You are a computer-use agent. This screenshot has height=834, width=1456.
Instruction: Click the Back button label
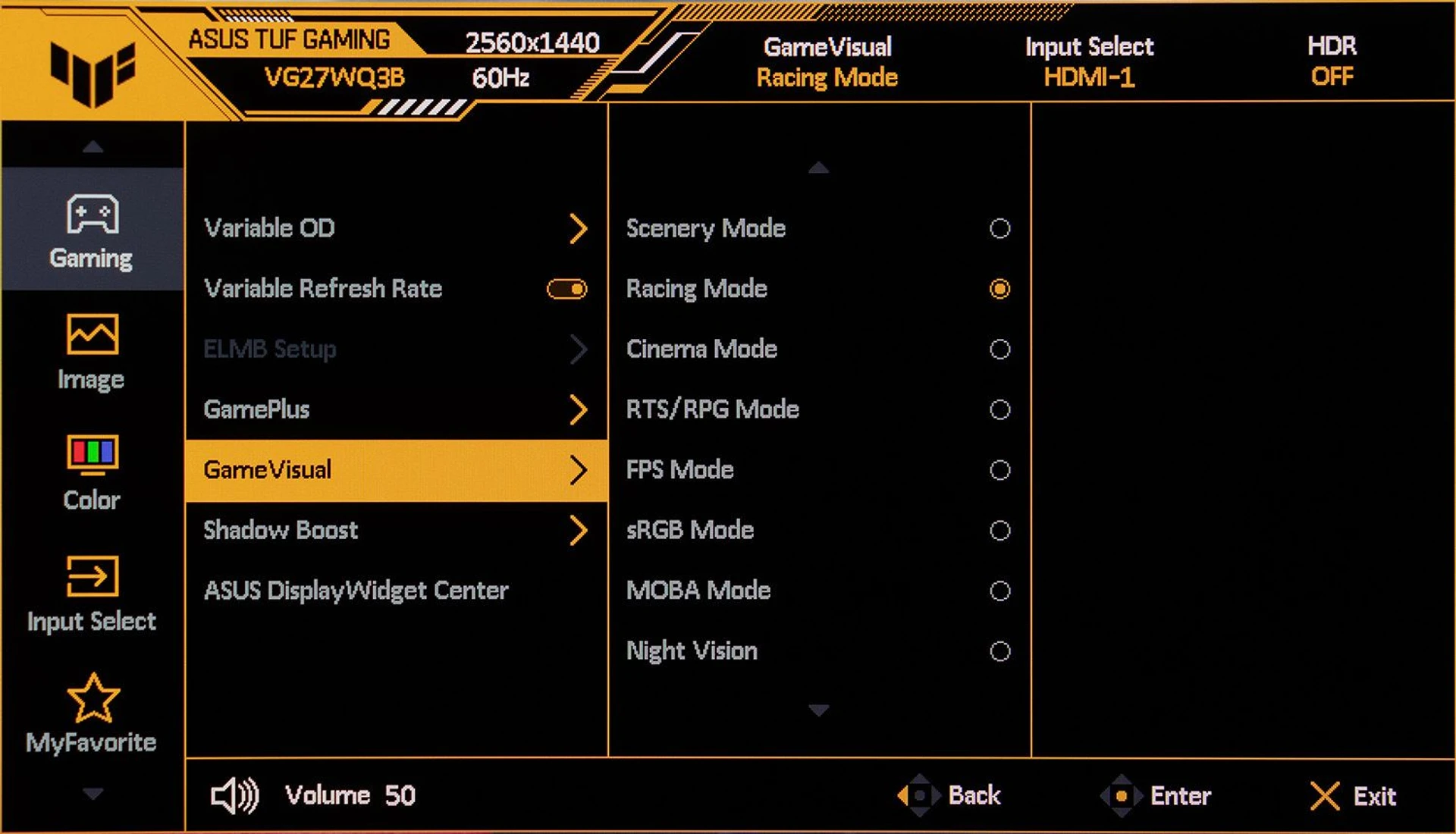click(x=974, y=795)
